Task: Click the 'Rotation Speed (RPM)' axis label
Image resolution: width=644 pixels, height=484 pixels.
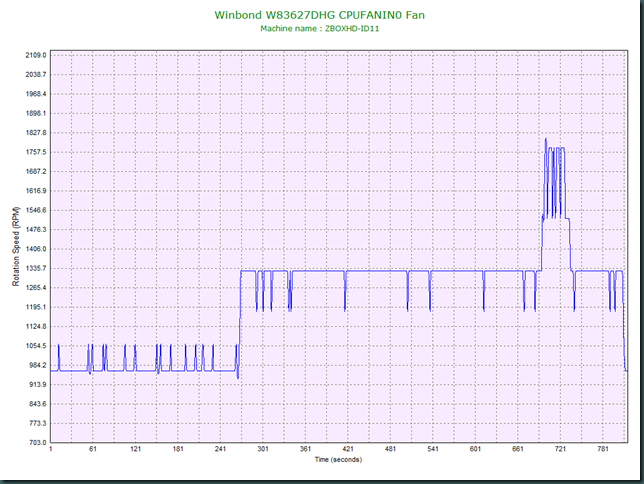Action: [x=16, y=247]
